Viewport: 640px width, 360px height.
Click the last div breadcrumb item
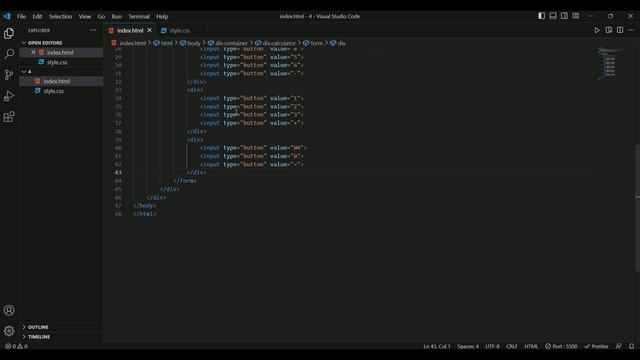point(341,43)
